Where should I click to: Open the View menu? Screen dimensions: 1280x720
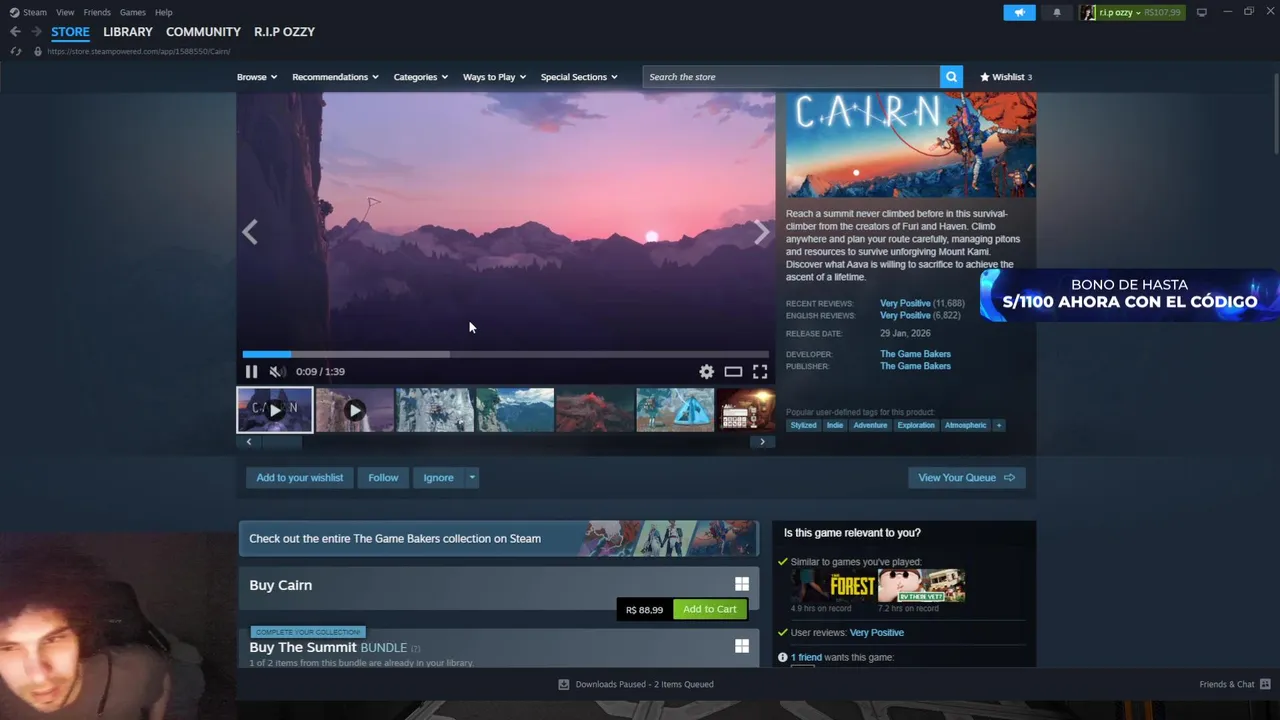coord(65,12)
